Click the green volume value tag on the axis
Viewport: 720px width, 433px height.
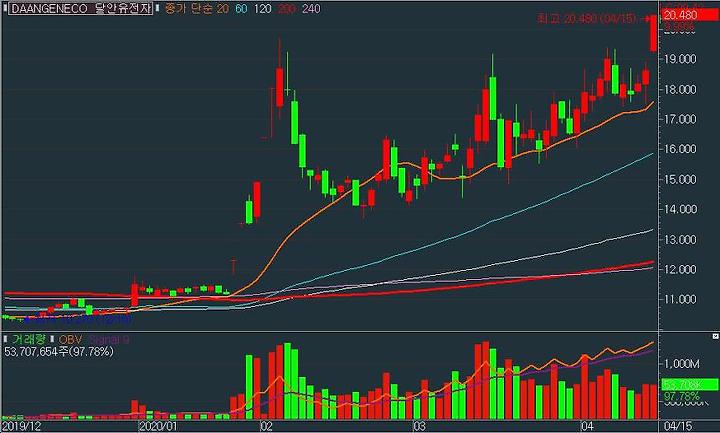point(689,384)
